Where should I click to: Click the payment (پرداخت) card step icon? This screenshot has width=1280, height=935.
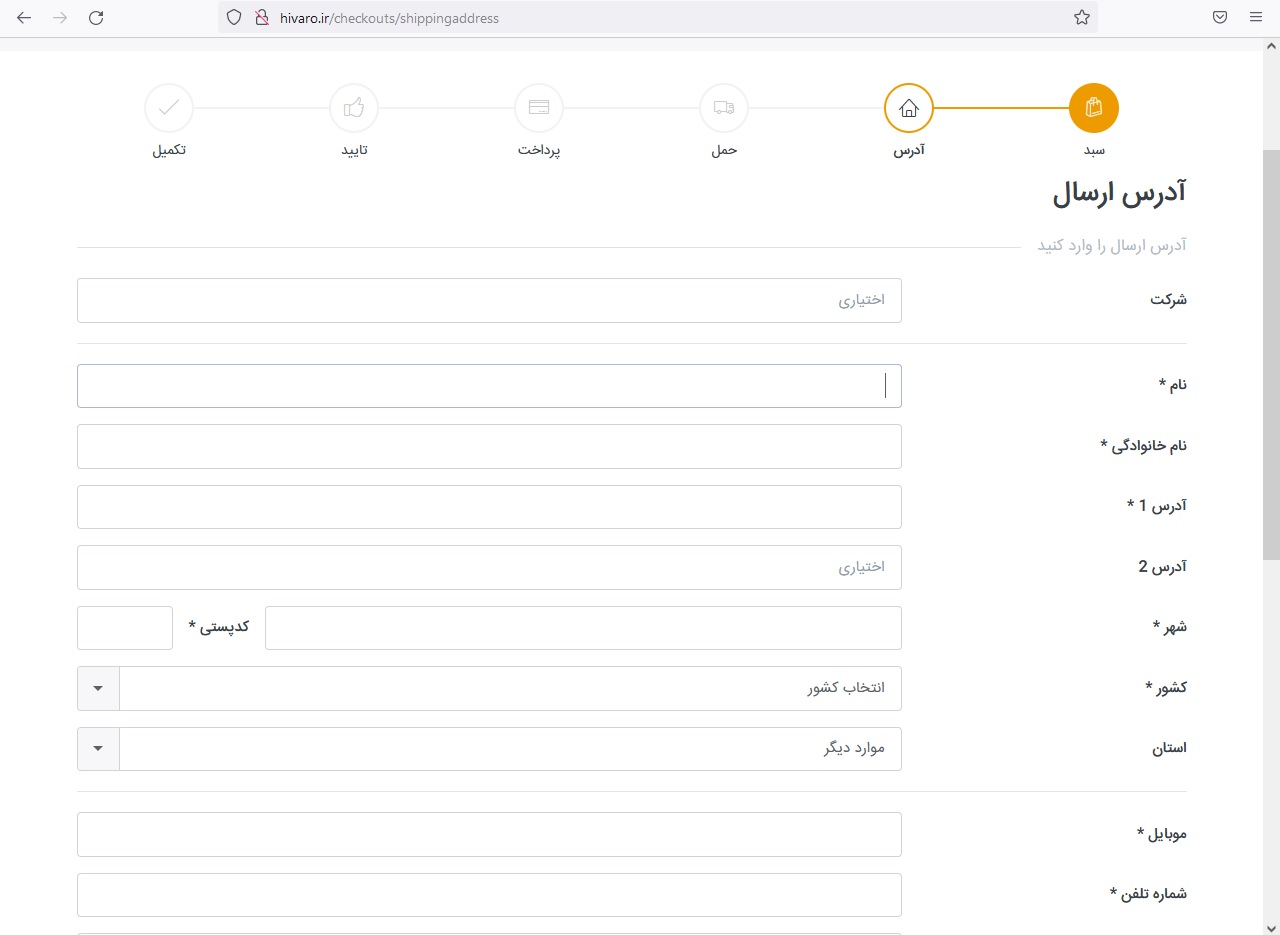point(539,108)
